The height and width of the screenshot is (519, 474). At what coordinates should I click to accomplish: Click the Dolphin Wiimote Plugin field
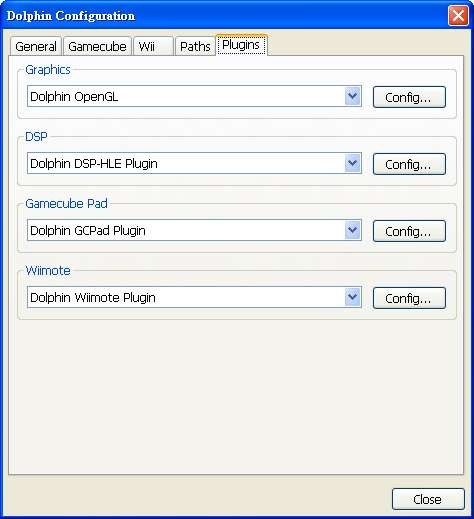tap(194, 297)
